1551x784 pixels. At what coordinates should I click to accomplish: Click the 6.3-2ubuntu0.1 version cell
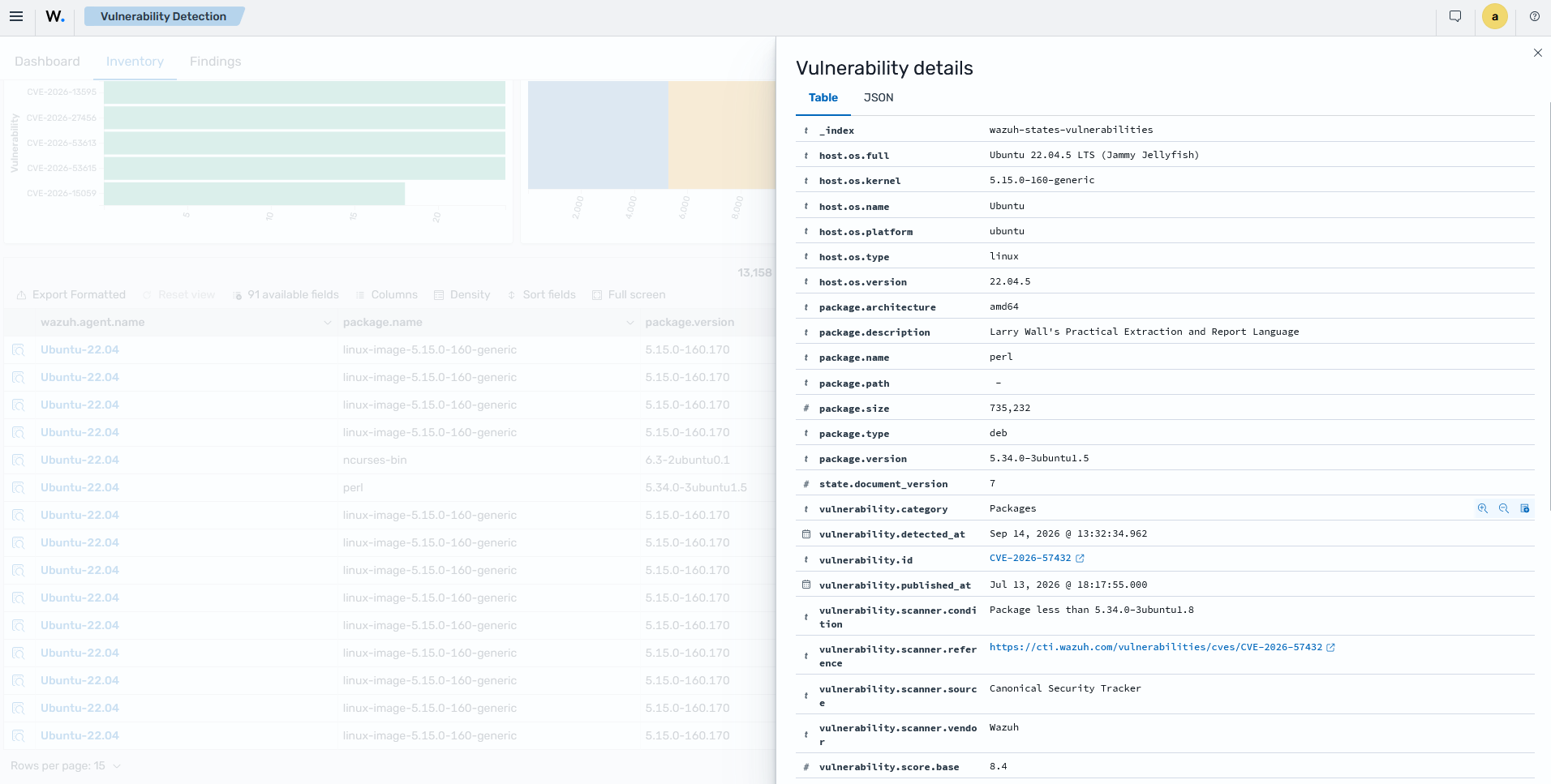pos(687,460)
